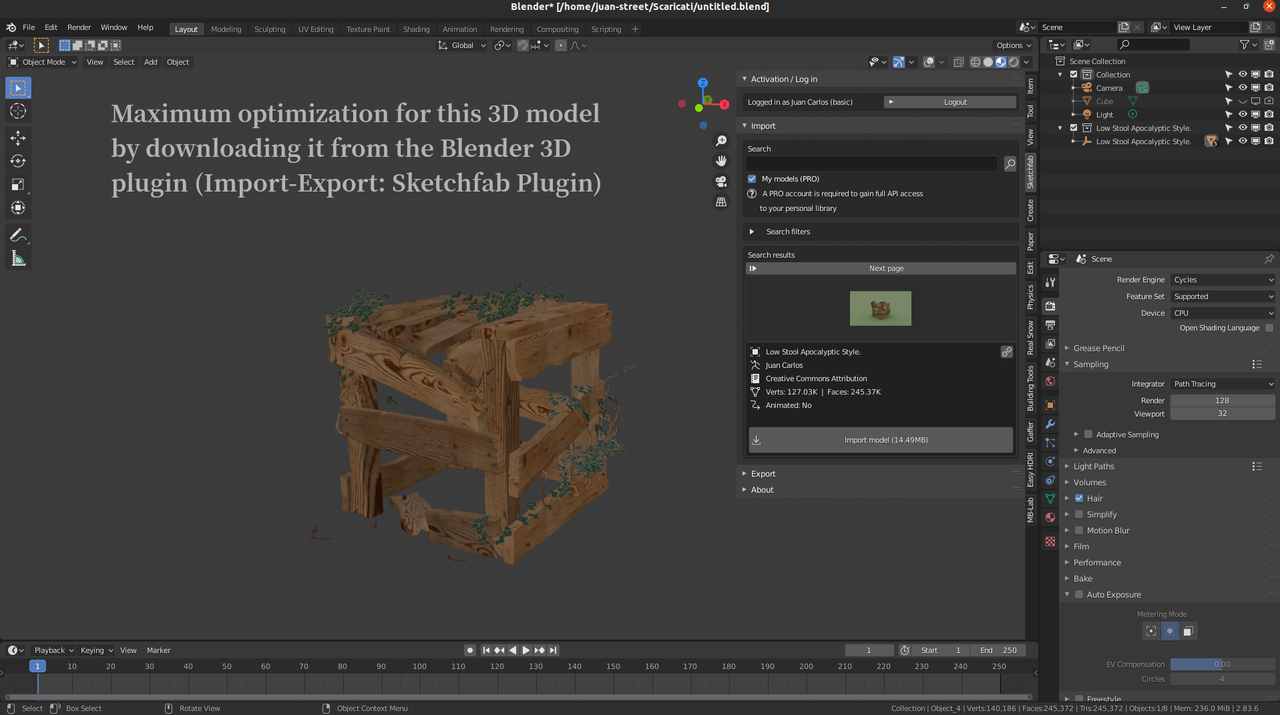This screenshot has width=1280, height=715.
Task: Select the Rotate tool
Action: point(18,161)
